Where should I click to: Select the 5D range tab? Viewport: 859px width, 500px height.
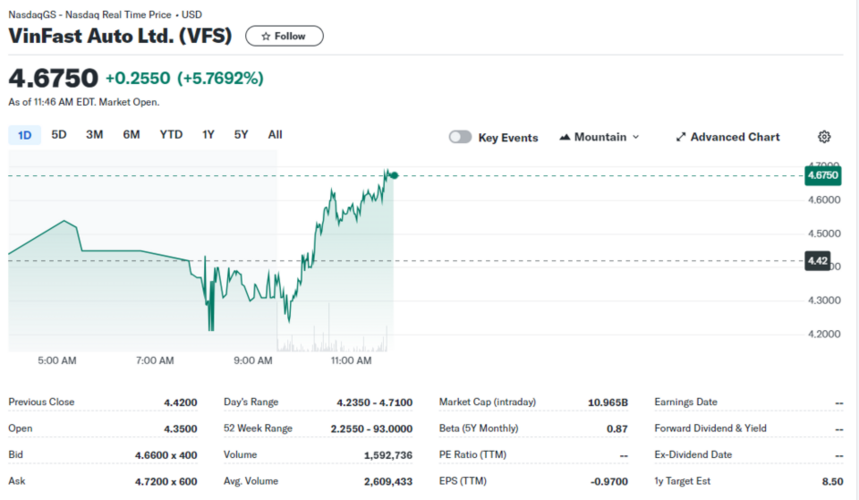(x=59, y=135)
